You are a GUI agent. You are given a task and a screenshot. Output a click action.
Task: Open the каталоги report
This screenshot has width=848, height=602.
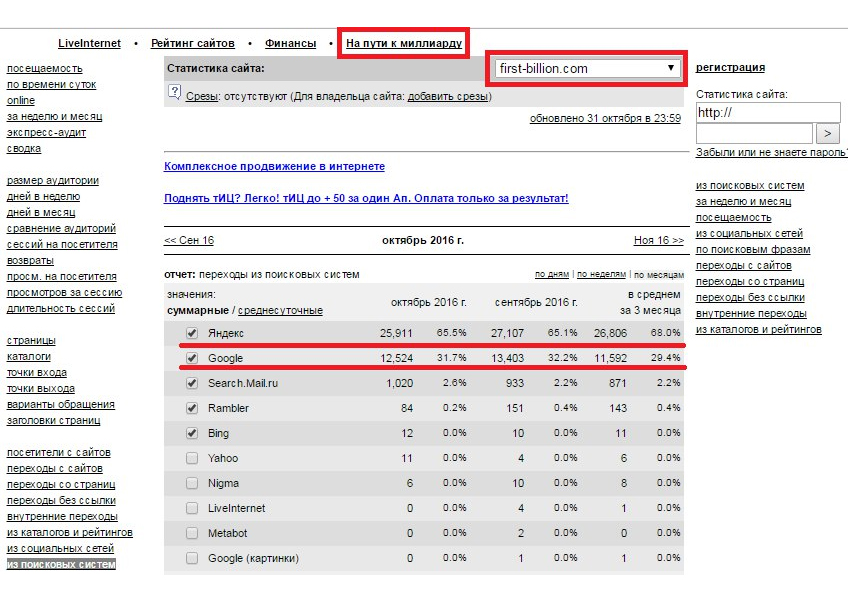coord(29,356)
